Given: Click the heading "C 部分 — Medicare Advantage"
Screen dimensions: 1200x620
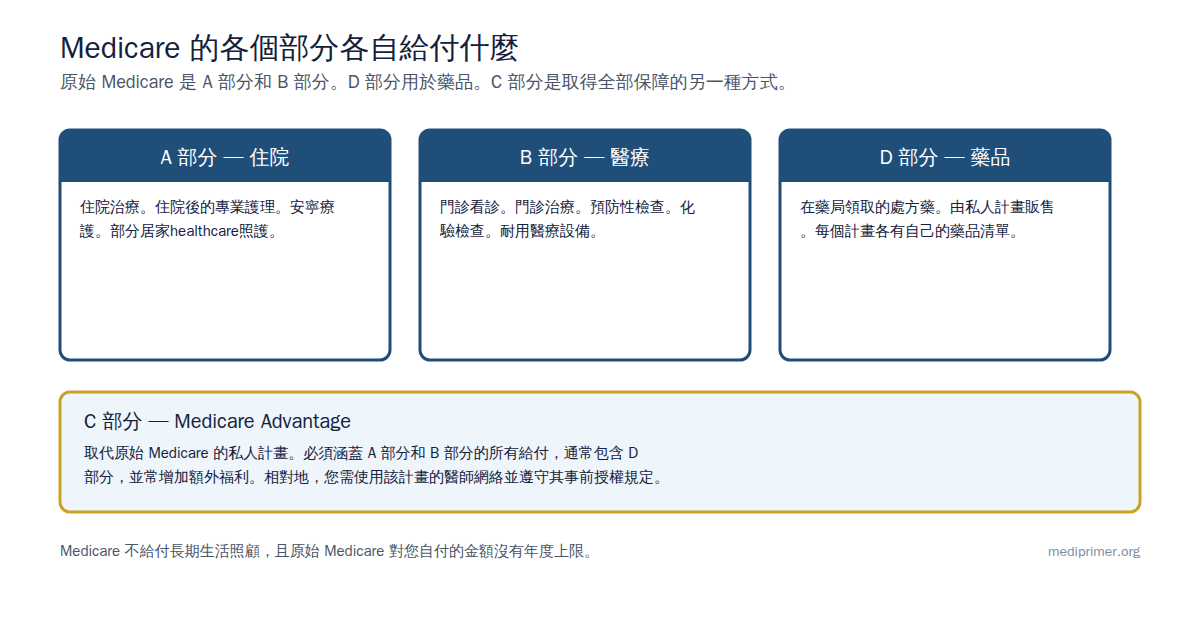Looking at the screenshot, I should (217, 422).
